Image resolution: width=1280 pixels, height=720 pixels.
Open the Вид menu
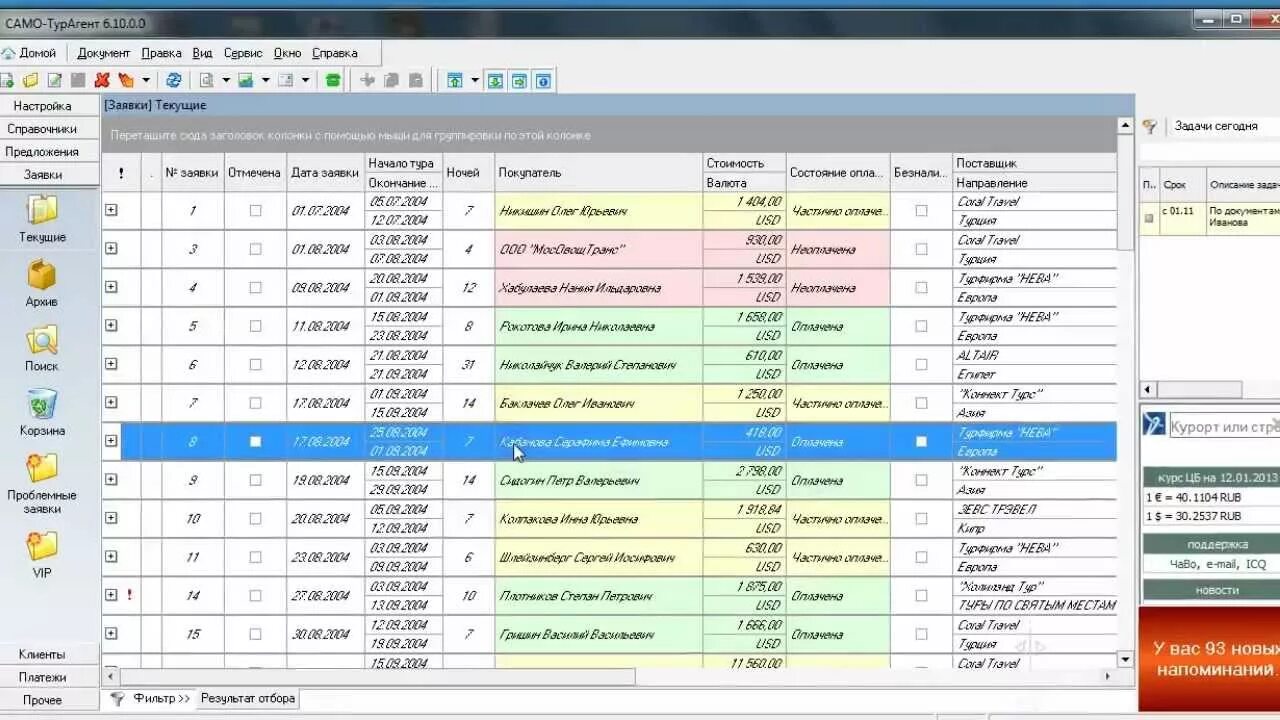click(x=203, y=53)
